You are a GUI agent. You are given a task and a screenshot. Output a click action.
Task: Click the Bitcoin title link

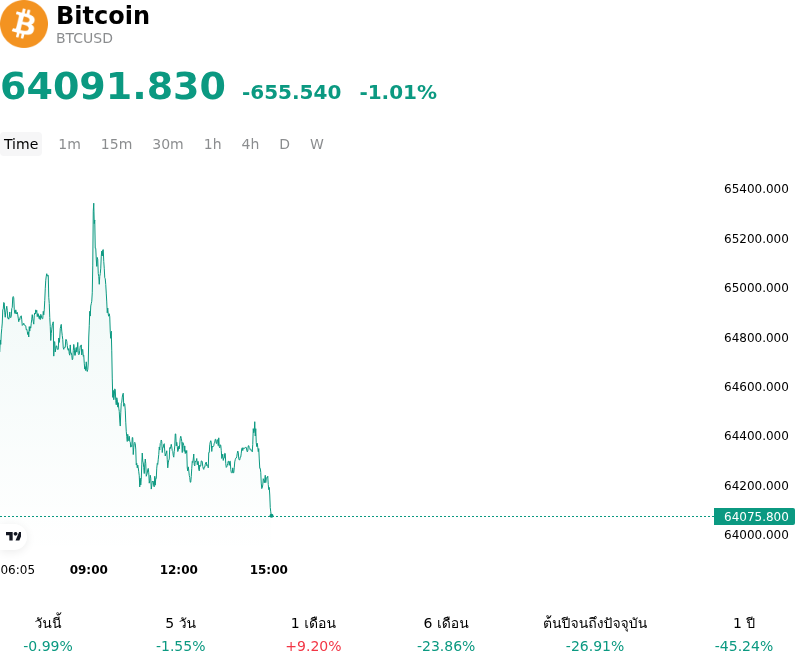click(x=103, y=15)
